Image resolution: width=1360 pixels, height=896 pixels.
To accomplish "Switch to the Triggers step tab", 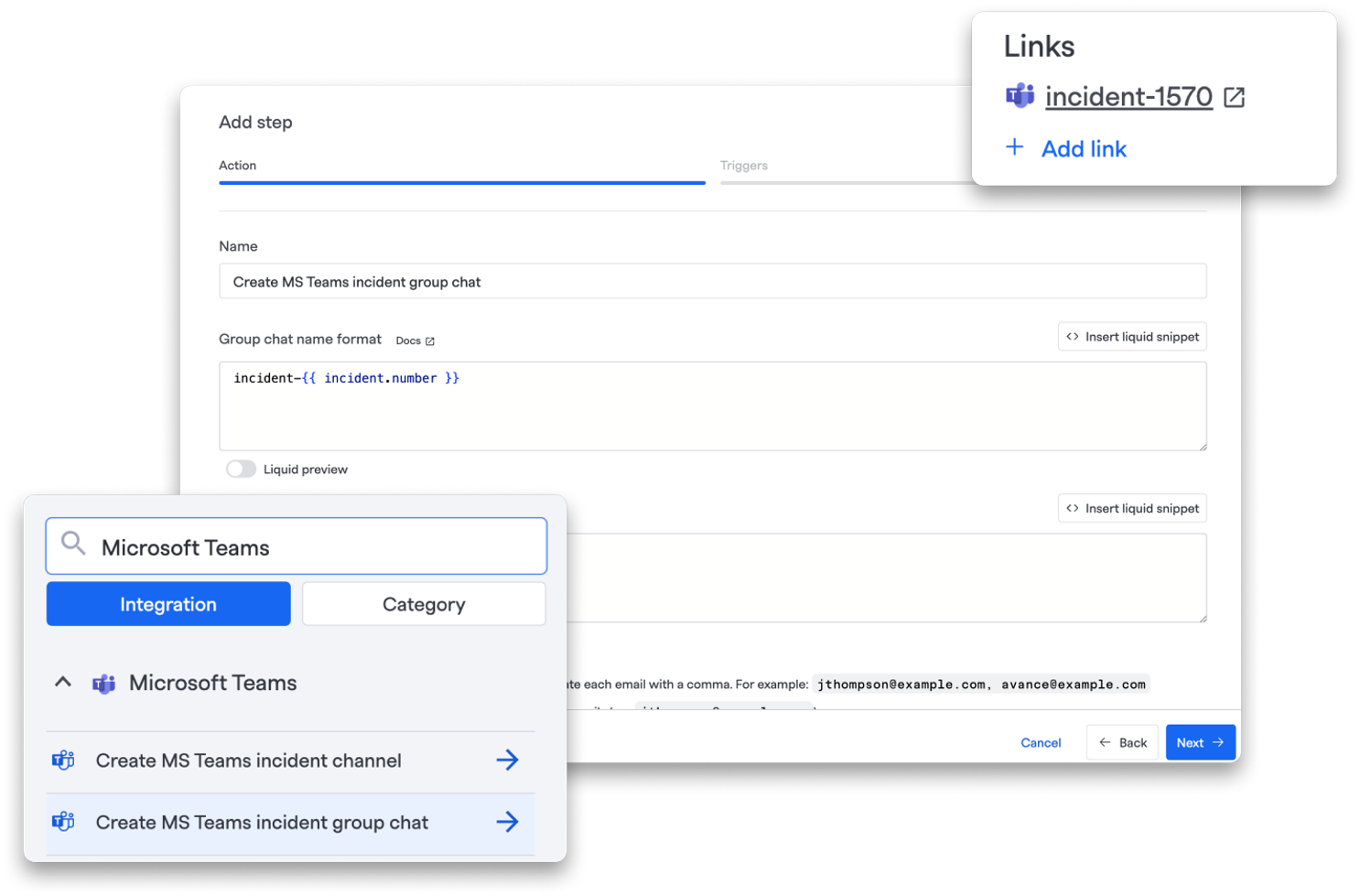I will 743,166.
